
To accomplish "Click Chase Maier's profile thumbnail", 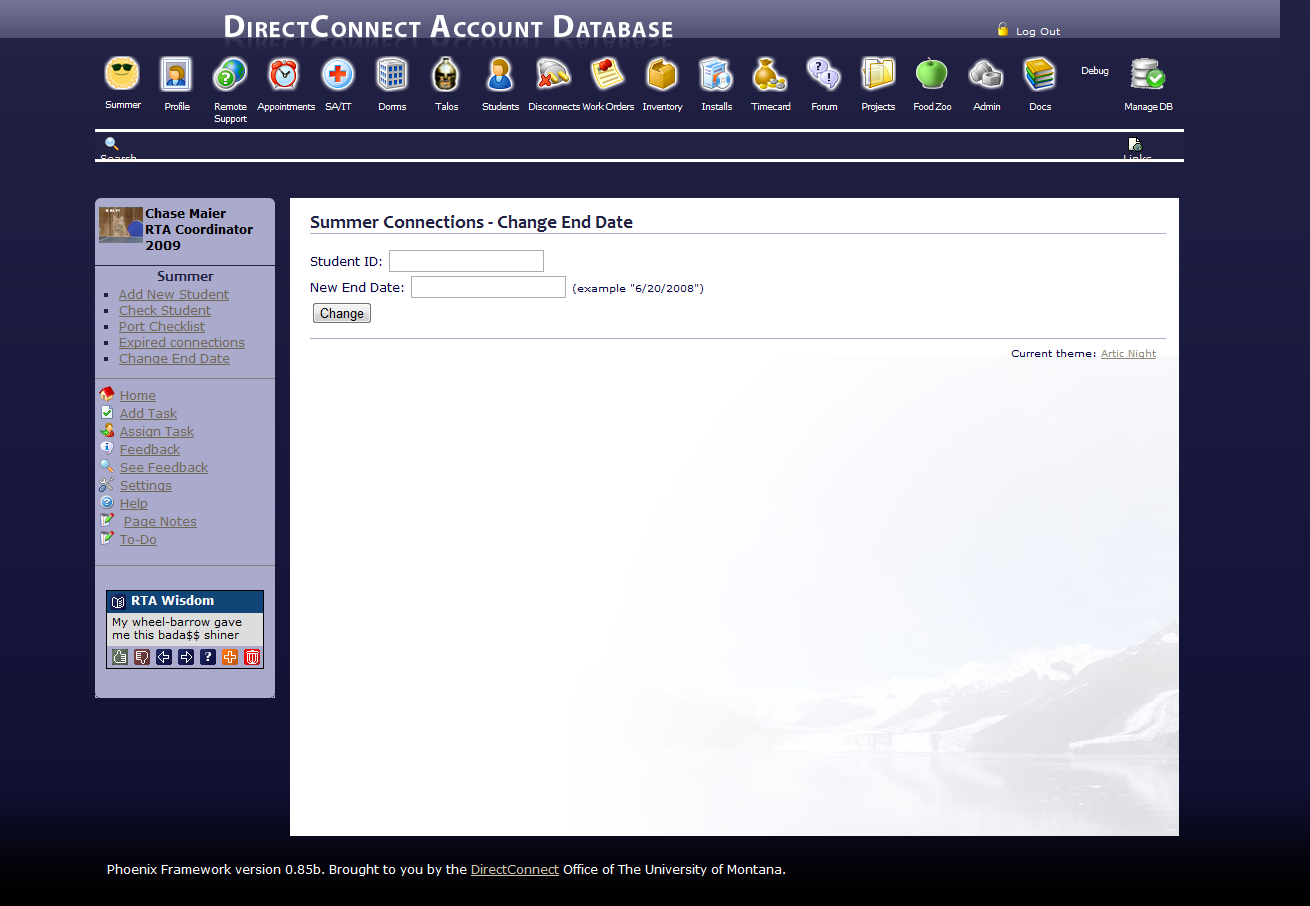I will pyautogui.click(x=121, y=224).
